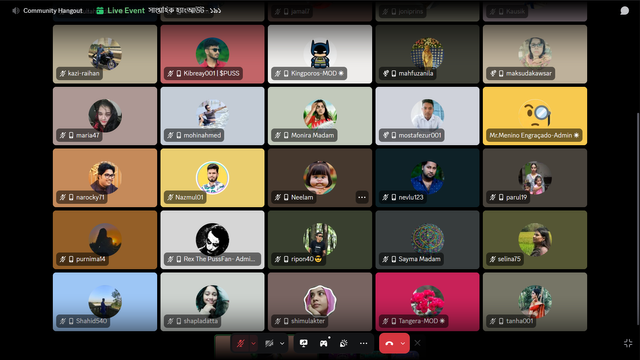Screen dimensions: 640x360
Task: Click the mahfuzanila name label
Action: coord(416,73)
